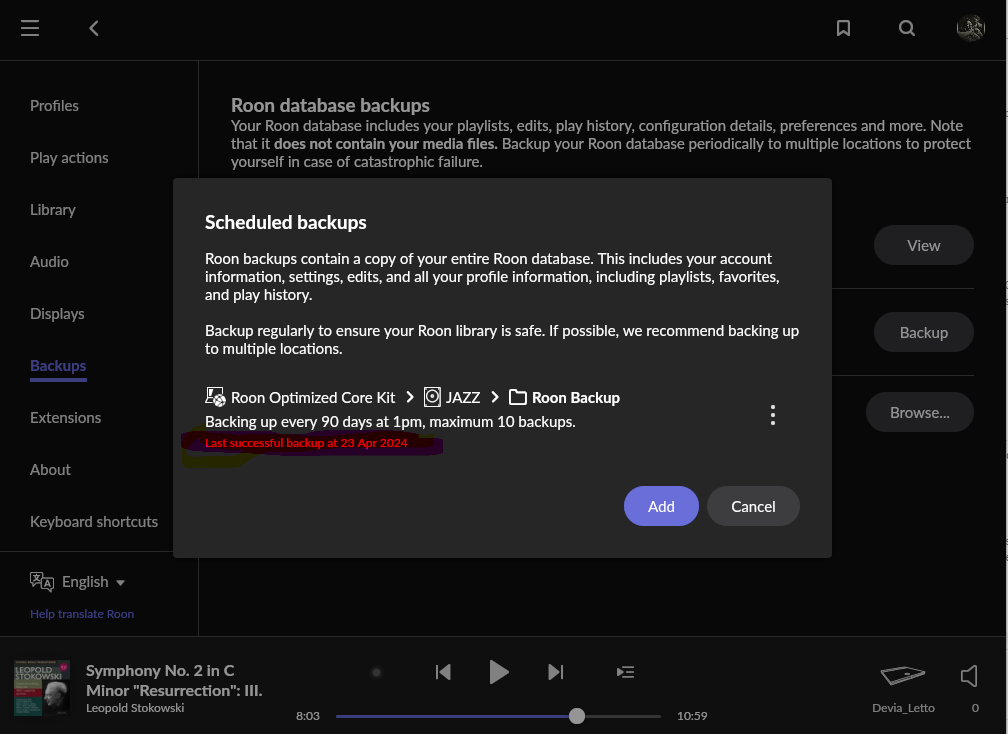Click the translate language icon

click(42, 582)
